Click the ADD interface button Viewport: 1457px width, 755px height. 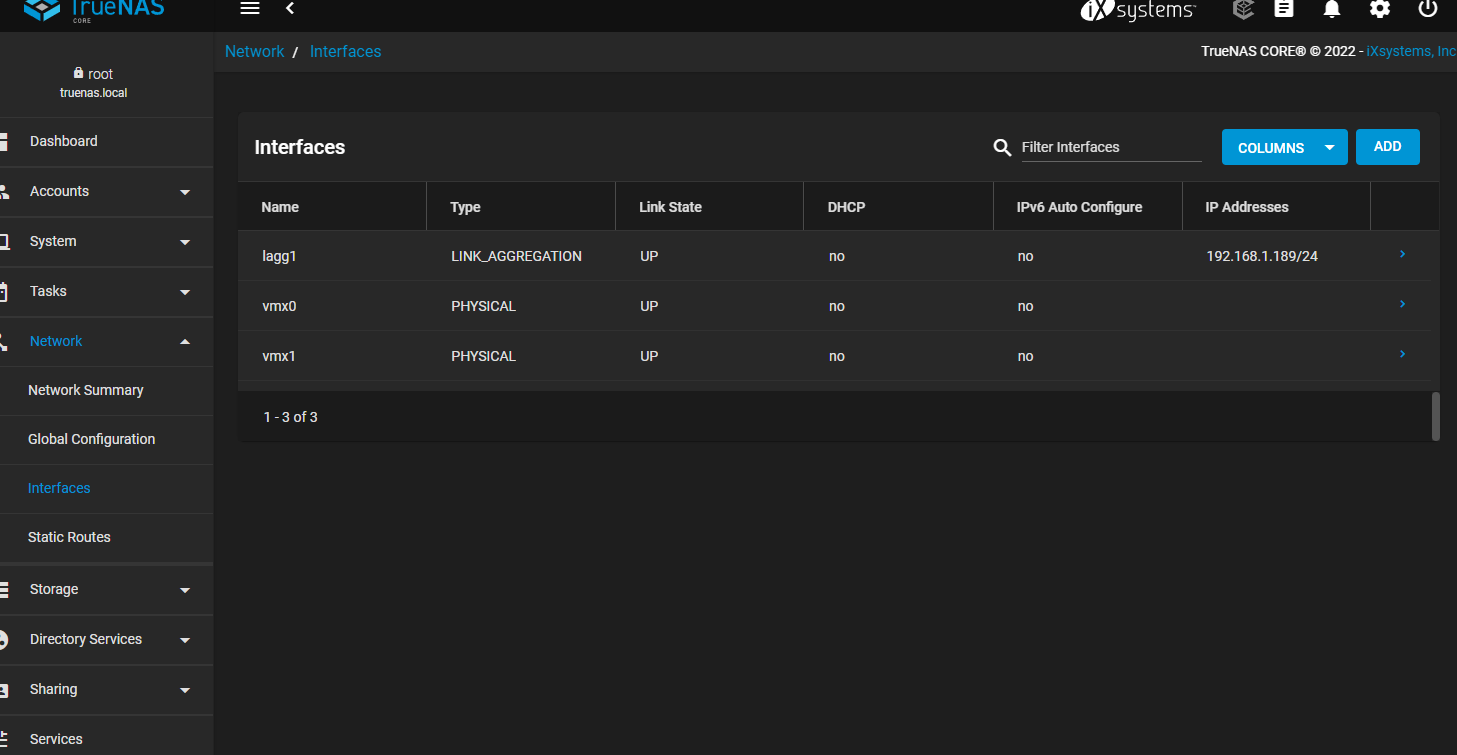pos(1387,147)
